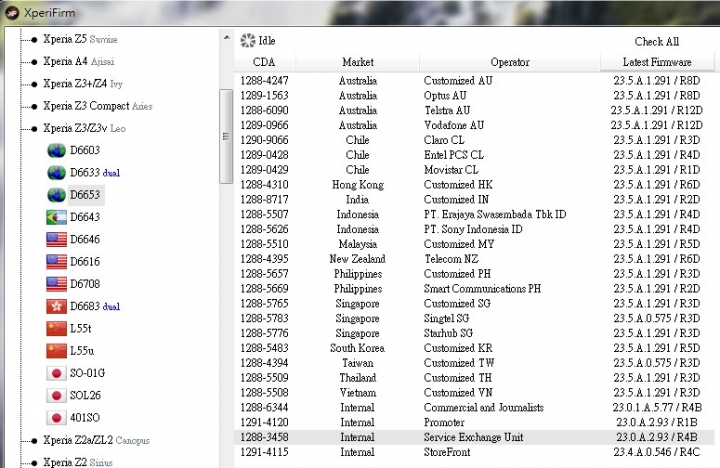The width and height of the screenshot is (720, 468).
Task: Select the Telecom NZ row
Action: pyautogui.click(x=474, y=259)
